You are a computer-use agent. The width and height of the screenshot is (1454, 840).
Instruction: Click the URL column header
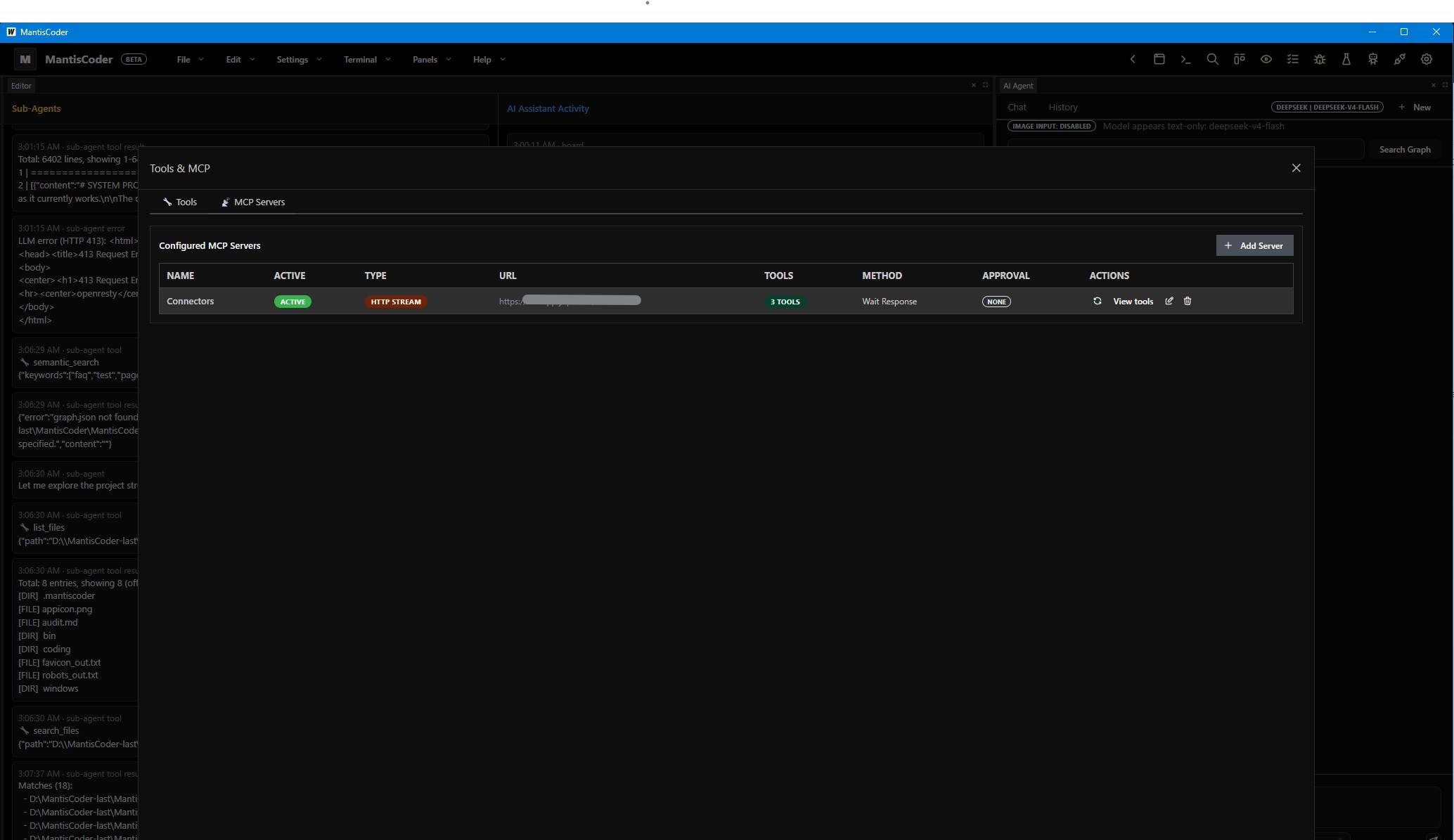508,276
